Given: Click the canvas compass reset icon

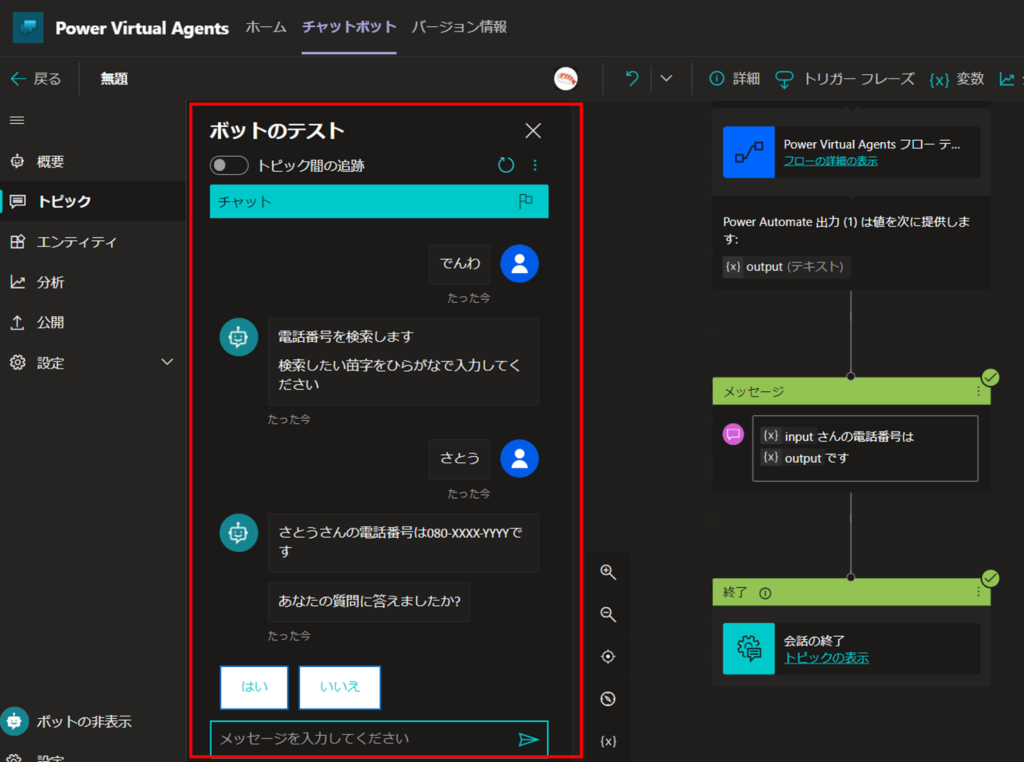Looking at the screenshot, I should [x=608, y=699].
